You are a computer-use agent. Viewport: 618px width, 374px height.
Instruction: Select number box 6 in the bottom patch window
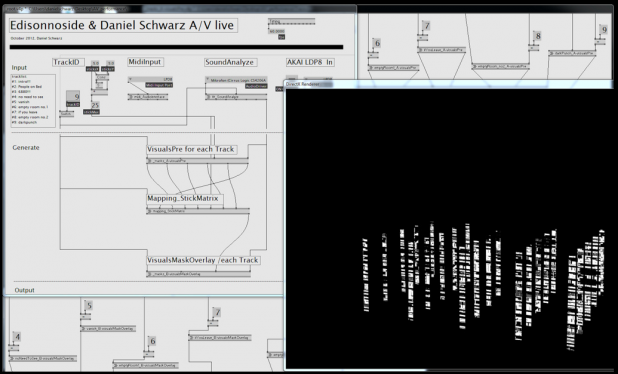point(152,341)
